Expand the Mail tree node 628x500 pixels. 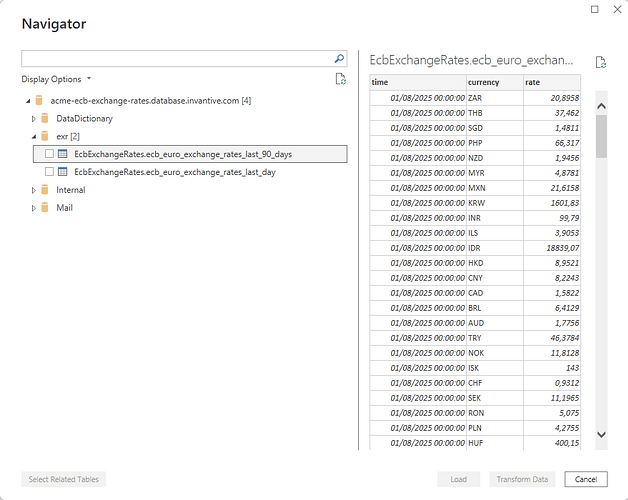[33, 208]
